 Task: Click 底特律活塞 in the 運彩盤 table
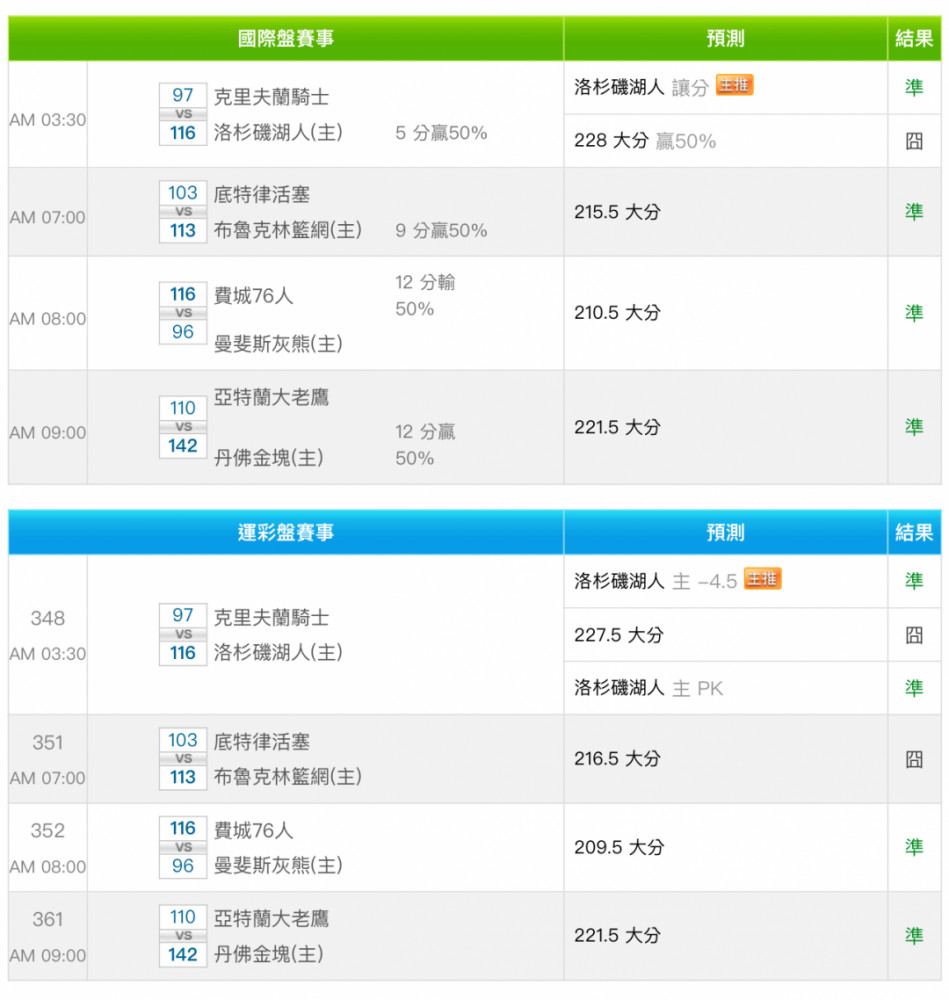pos(261,742)
